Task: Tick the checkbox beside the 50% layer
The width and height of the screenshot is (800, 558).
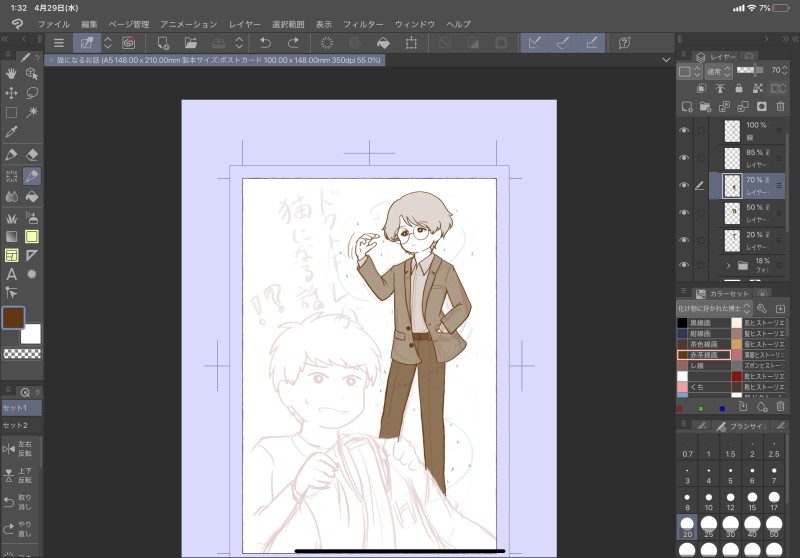Action: tap(702, 213)
